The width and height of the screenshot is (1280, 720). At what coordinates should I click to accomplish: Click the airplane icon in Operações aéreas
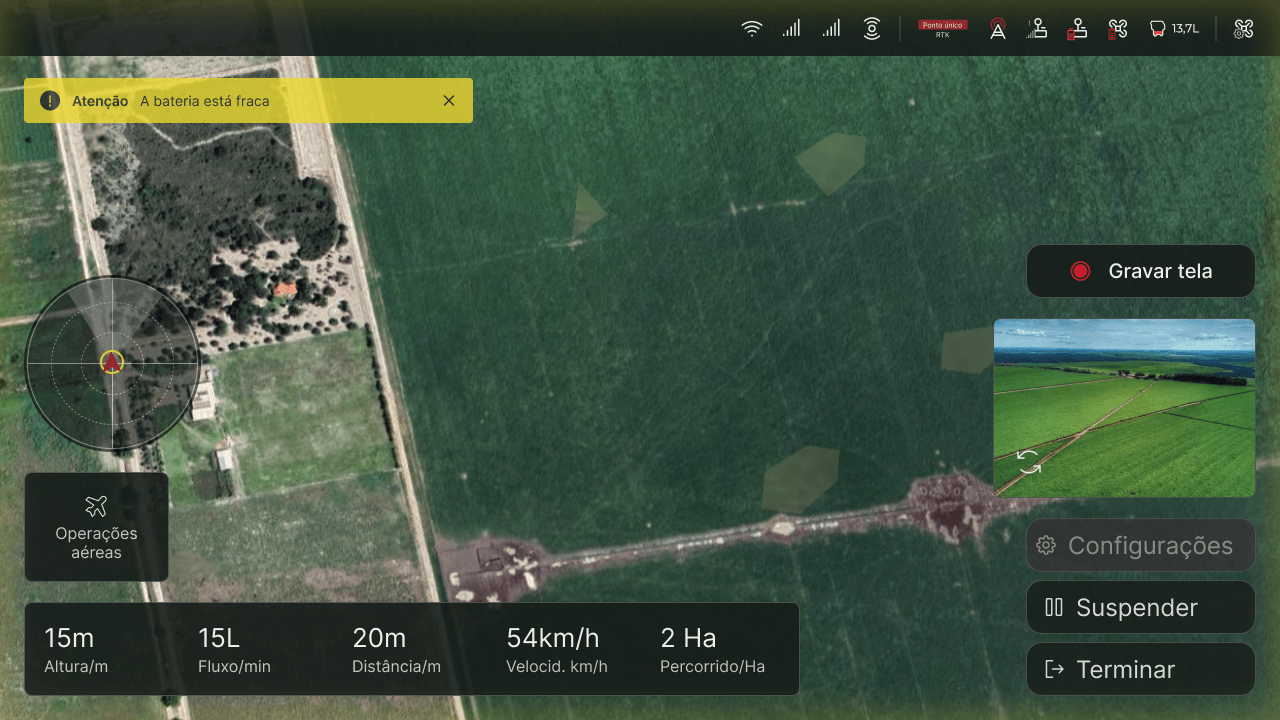click(96, 506)
